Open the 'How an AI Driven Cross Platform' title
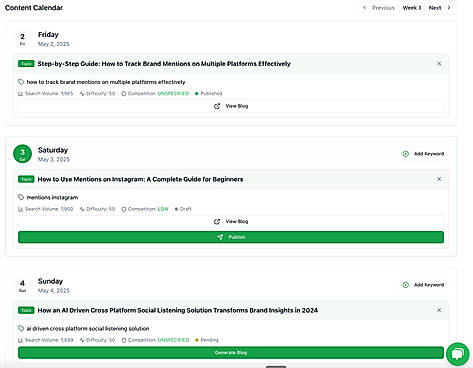The width and height of the screenshot is (473, 368). [x=178, y=310]
